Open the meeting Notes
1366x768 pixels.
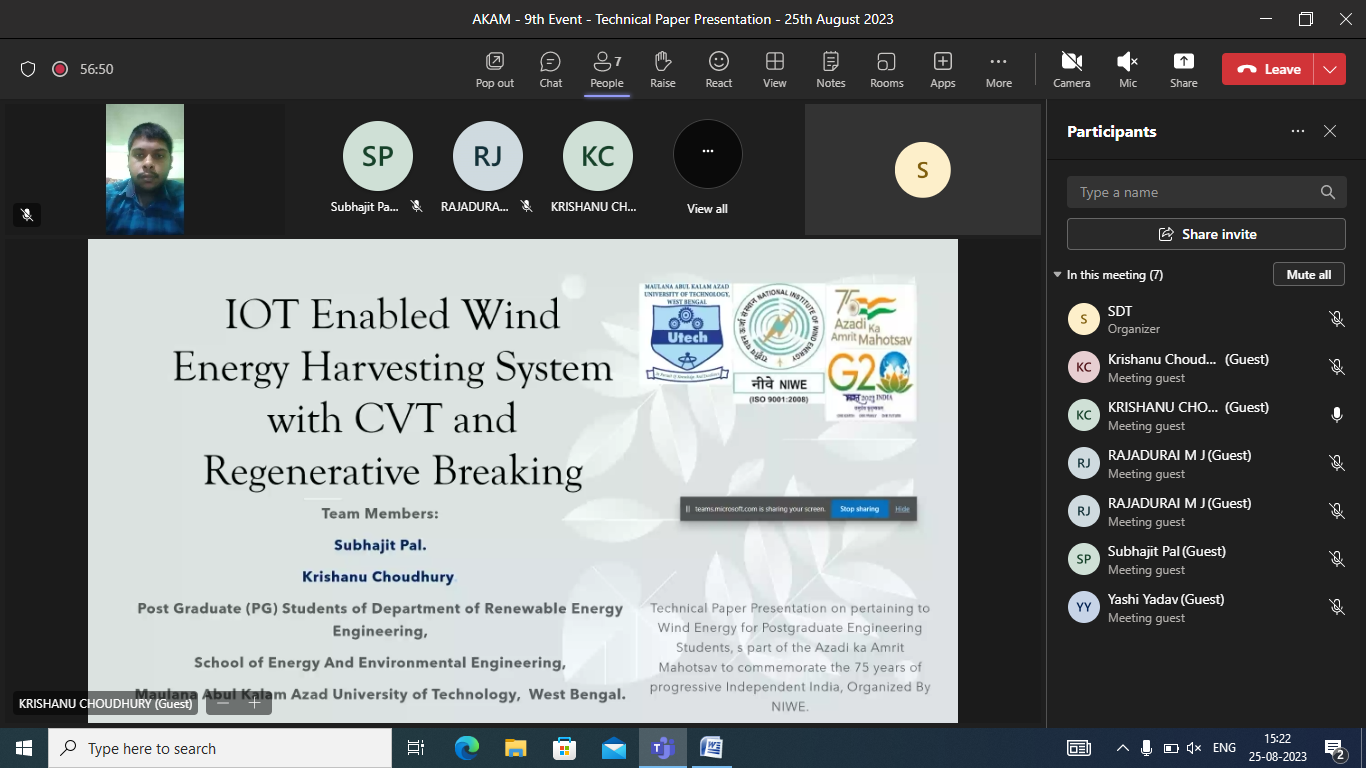pyautogui.click(x=830, y=69)
